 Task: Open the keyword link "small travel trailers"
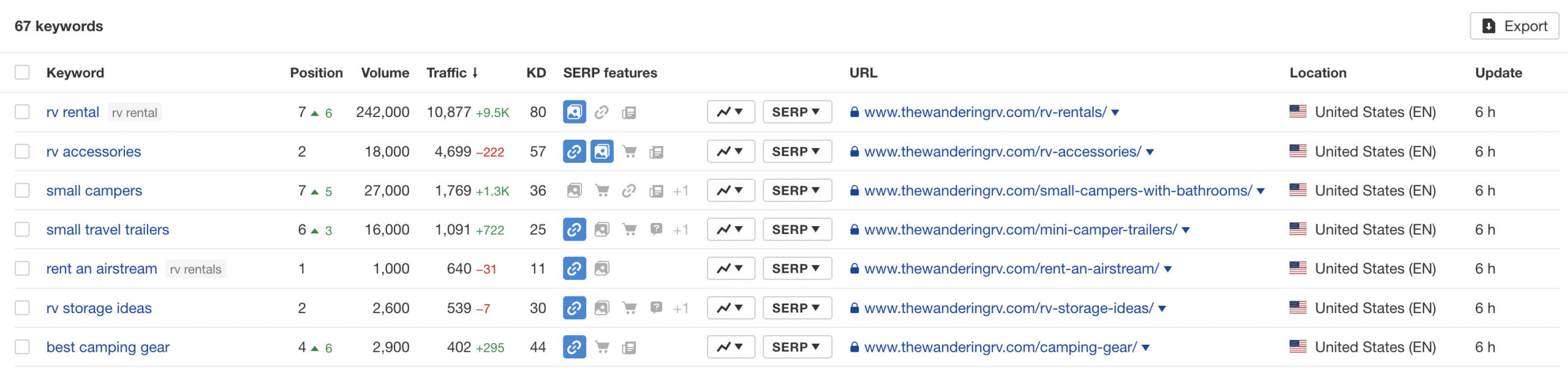(x=108, y=229)
